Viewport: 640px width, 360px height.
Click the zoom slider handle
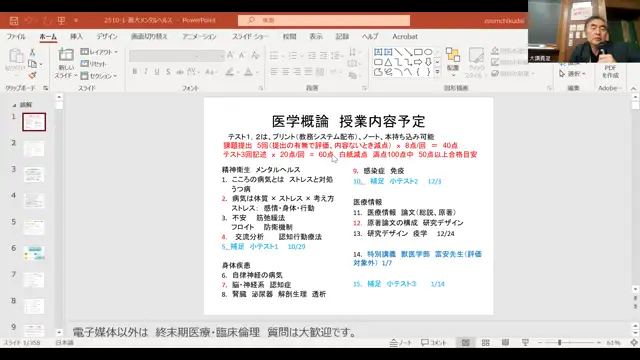560,342
